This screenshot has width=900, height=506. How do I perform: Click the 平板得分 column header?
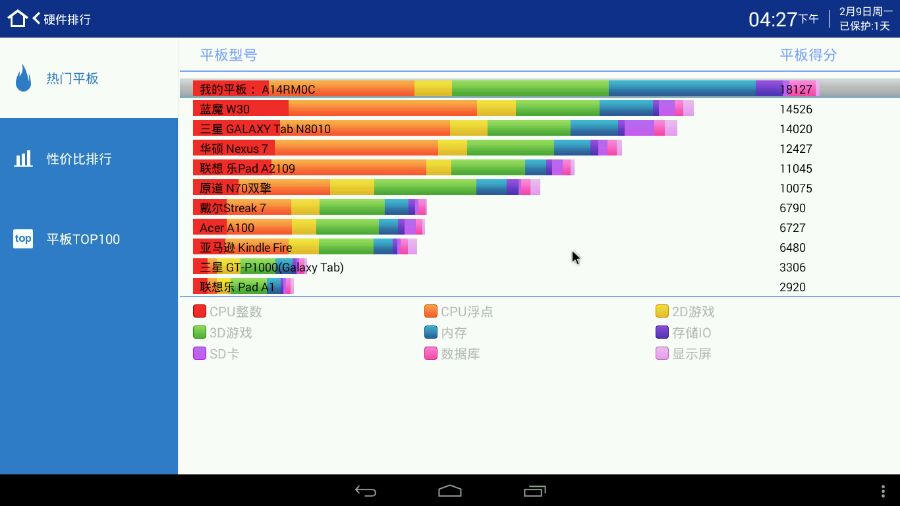pyautogui.click(x=808, y=55)
